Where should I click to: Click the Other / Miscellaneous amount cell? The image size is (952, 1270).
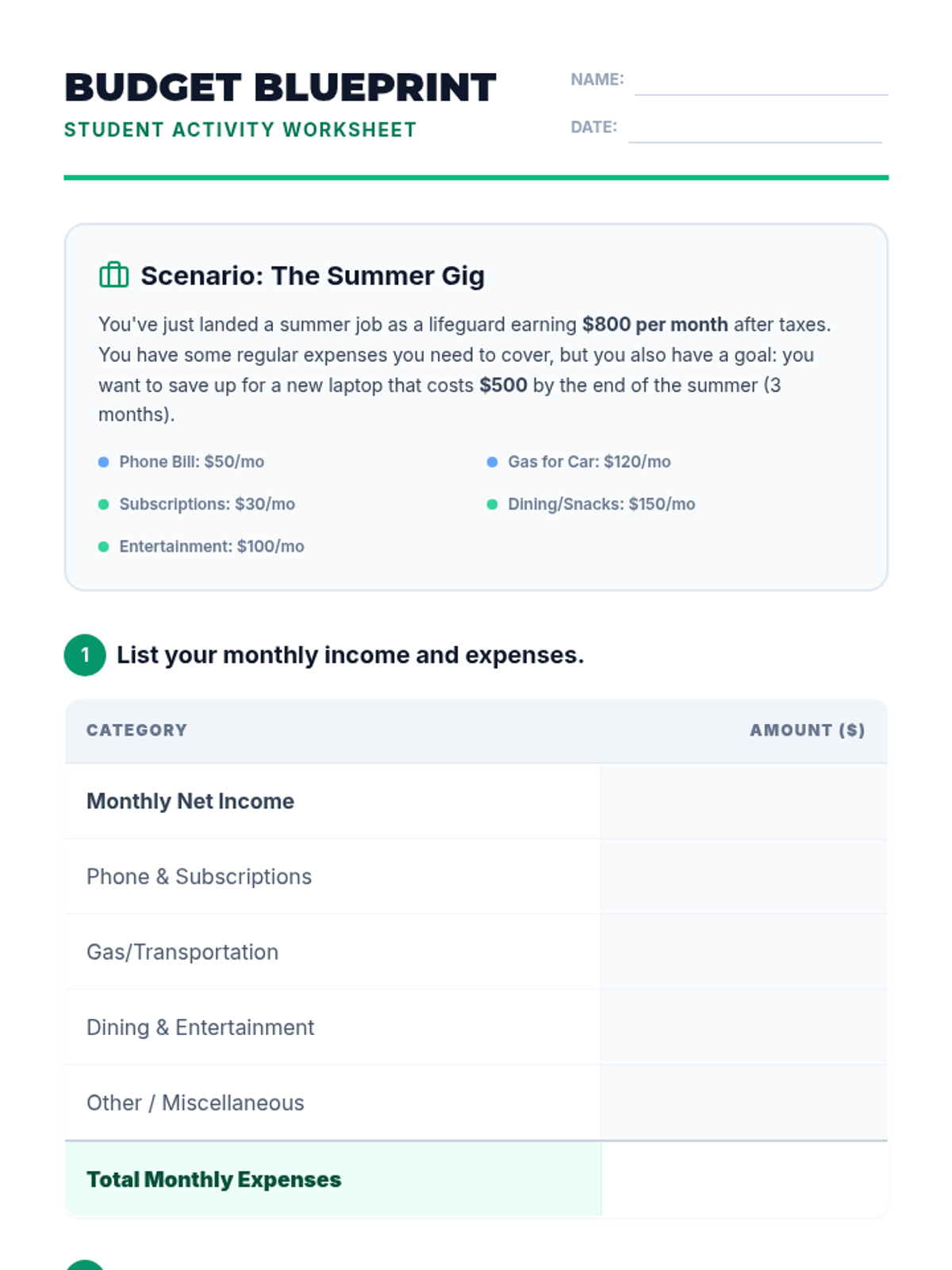744,1103
